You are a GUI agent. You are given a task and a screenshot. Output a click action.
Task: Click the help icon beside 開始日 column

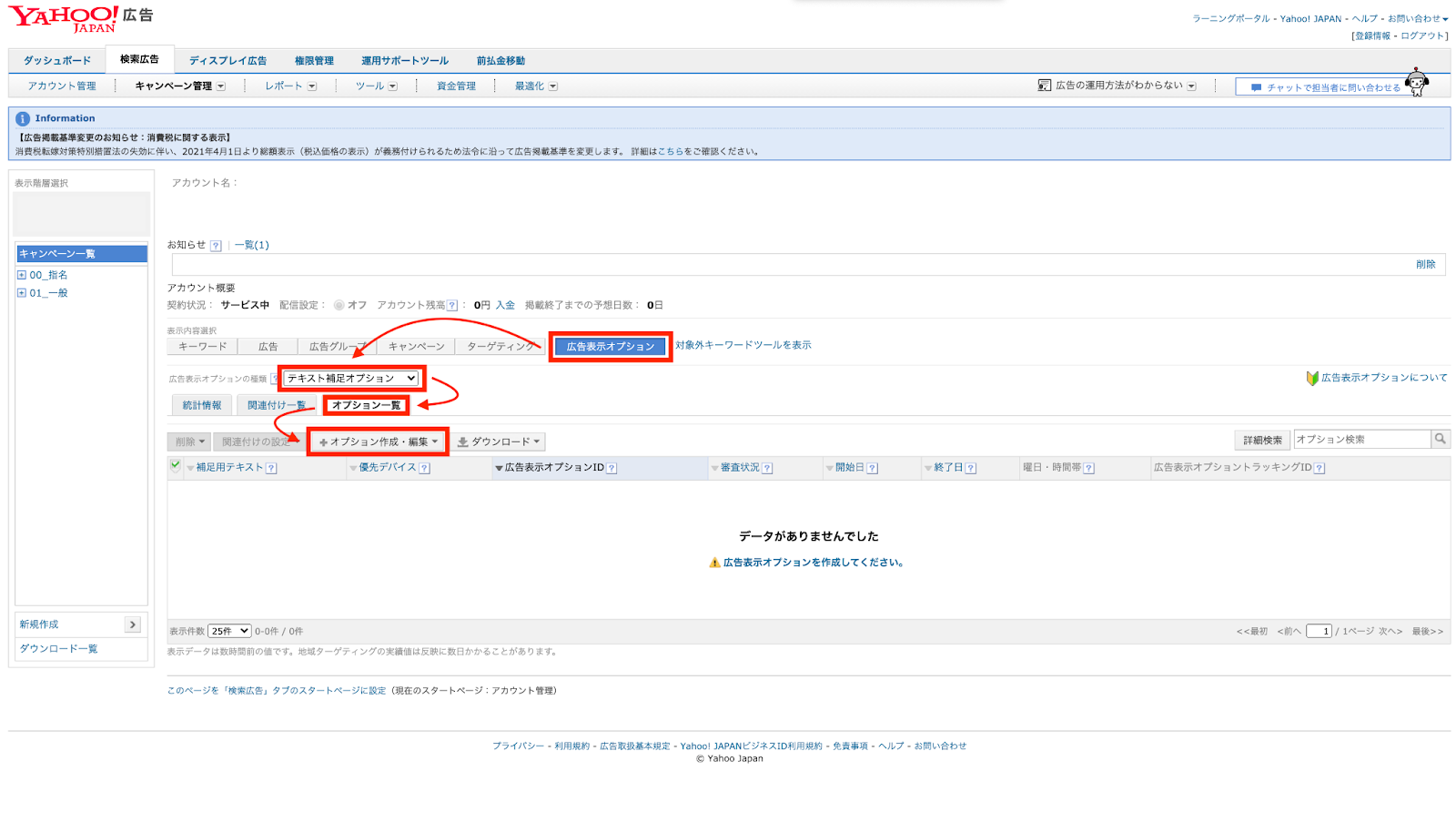(x=872, y=468)
